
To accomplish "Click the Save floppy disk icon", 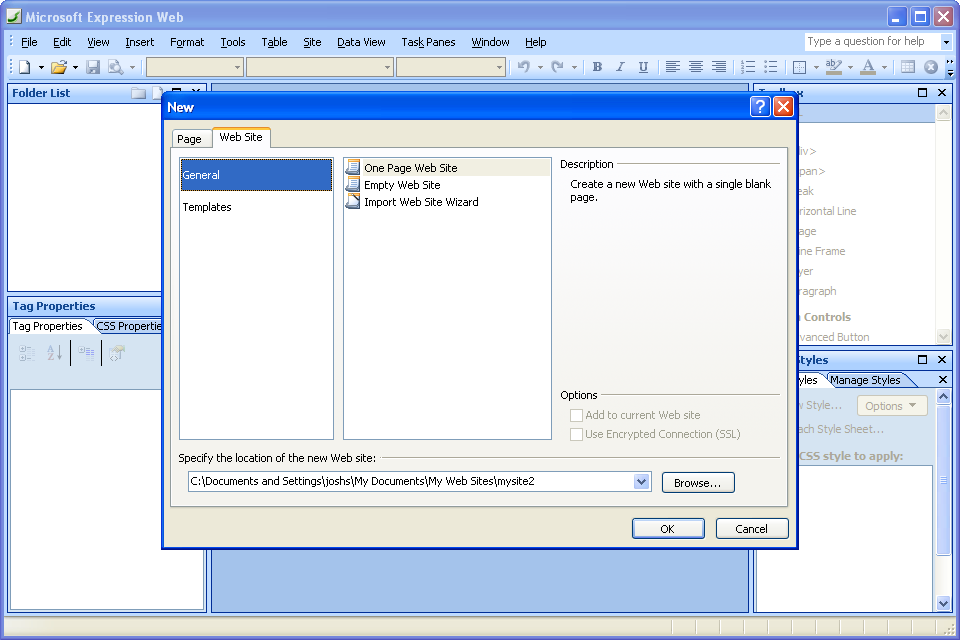I will (93, 67).
